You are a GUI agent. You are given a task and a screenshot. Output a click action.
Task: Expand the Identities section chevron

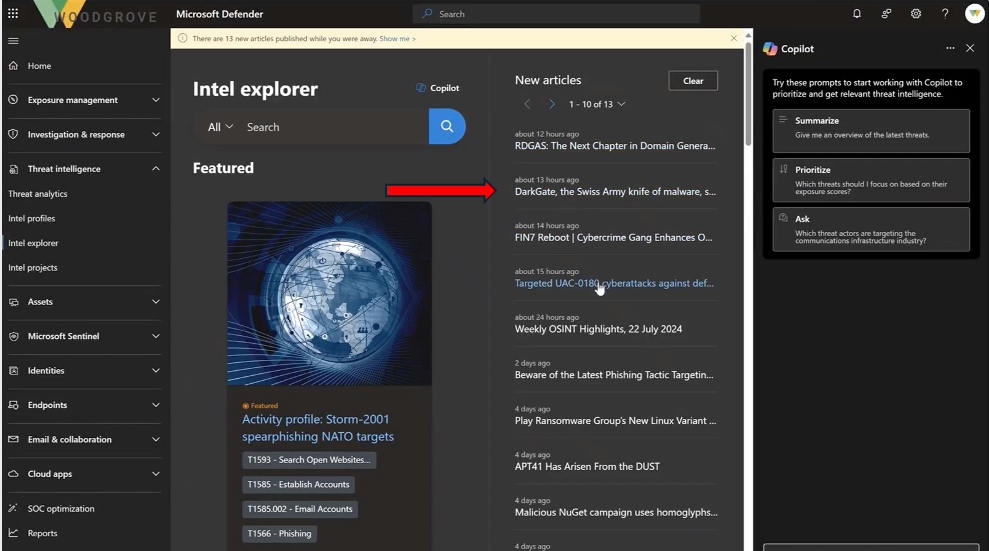coord(156,371)
